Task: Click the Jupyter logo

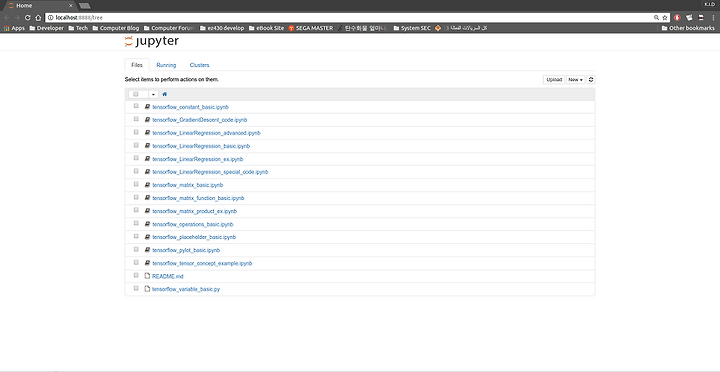Action: [x=152, y=41]
